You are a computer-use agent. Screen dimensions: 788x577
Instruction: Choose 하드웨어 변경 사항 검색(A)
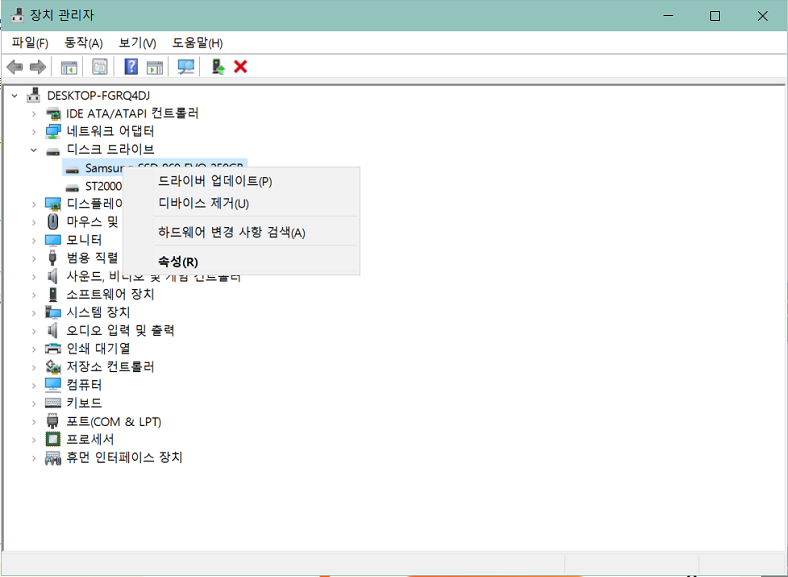coord(241,232)
